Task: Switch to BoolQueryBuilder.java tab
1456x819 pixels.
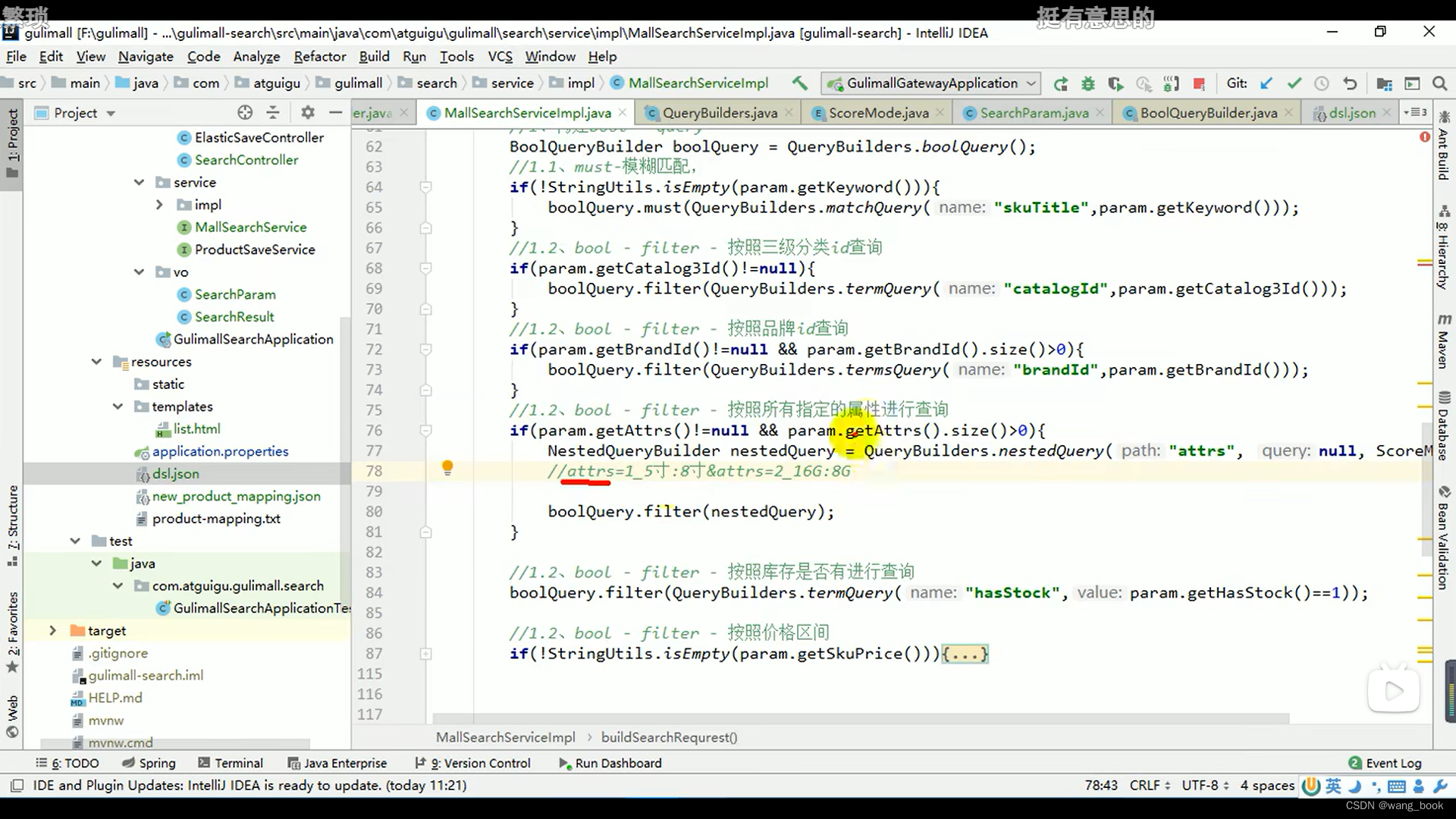Action: tap(1208, 112)
